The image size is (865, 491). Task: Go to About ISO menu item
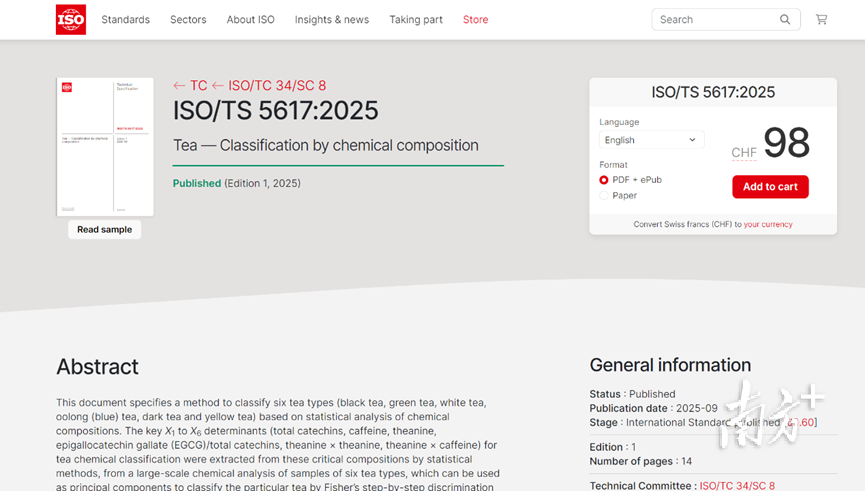(250, 19)
